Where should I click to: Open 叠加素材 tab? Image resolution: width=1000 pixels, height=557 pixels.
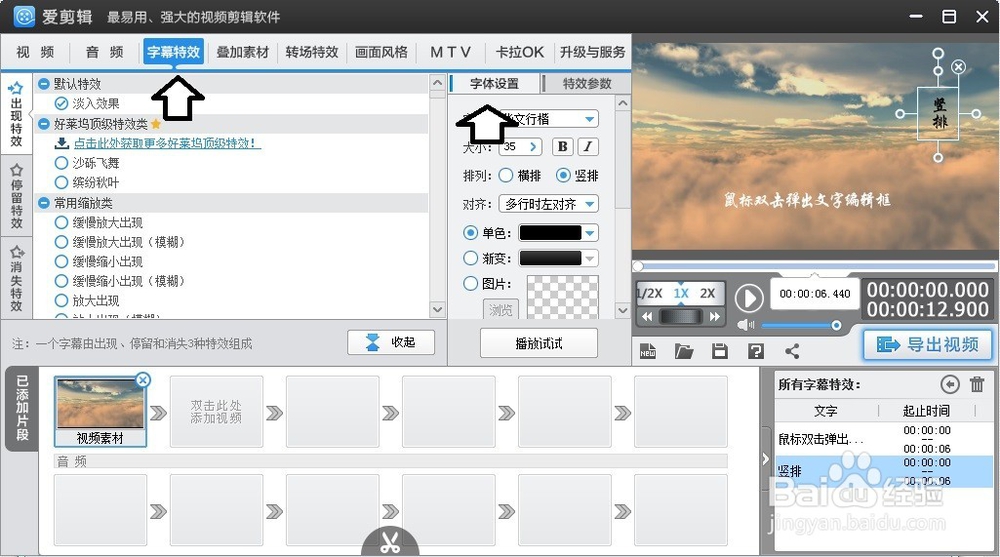point(242,52)
